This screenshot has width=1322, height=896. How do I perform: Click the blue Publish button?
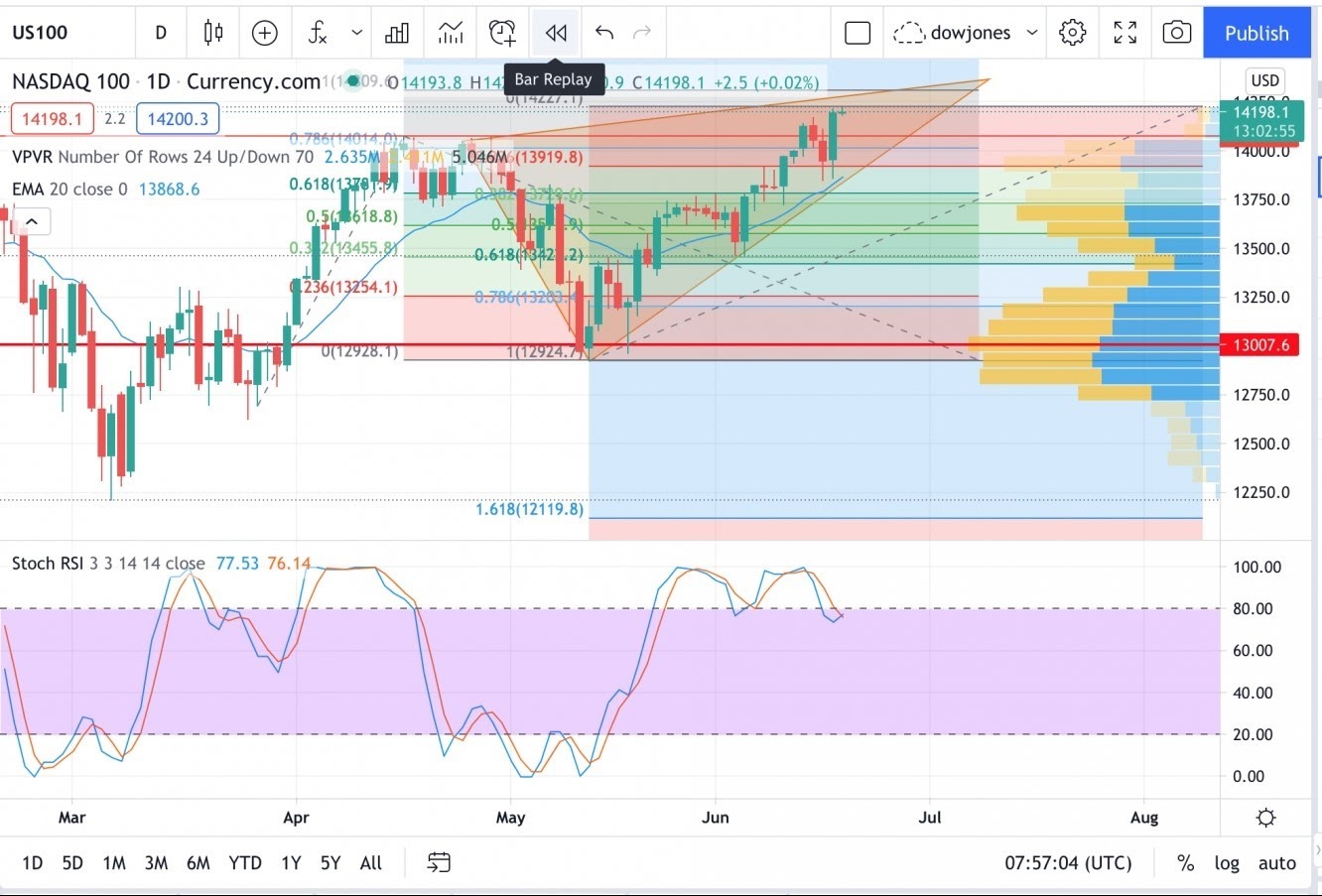[1256, 33]
